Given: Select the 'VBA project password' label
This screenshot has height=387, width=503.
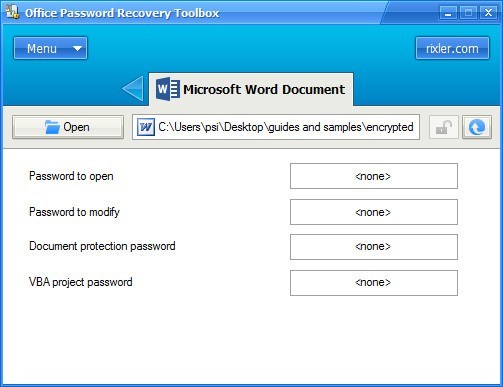Looking at the screenshot, I should click(x=81, y=282).
